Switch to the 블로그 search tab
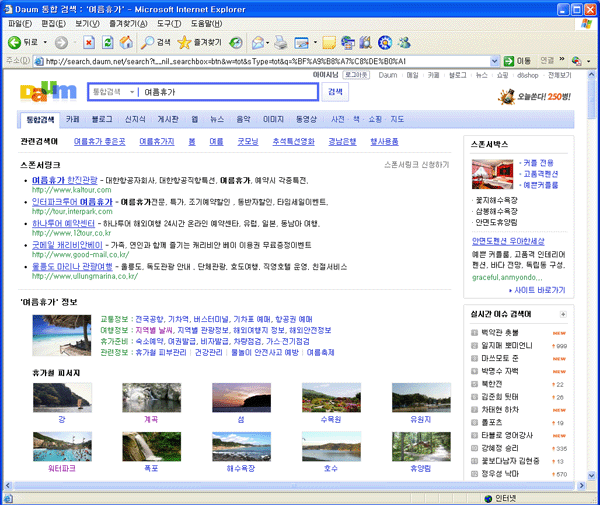This screenshot has height=505, width=600. click(x=102, y=119)
